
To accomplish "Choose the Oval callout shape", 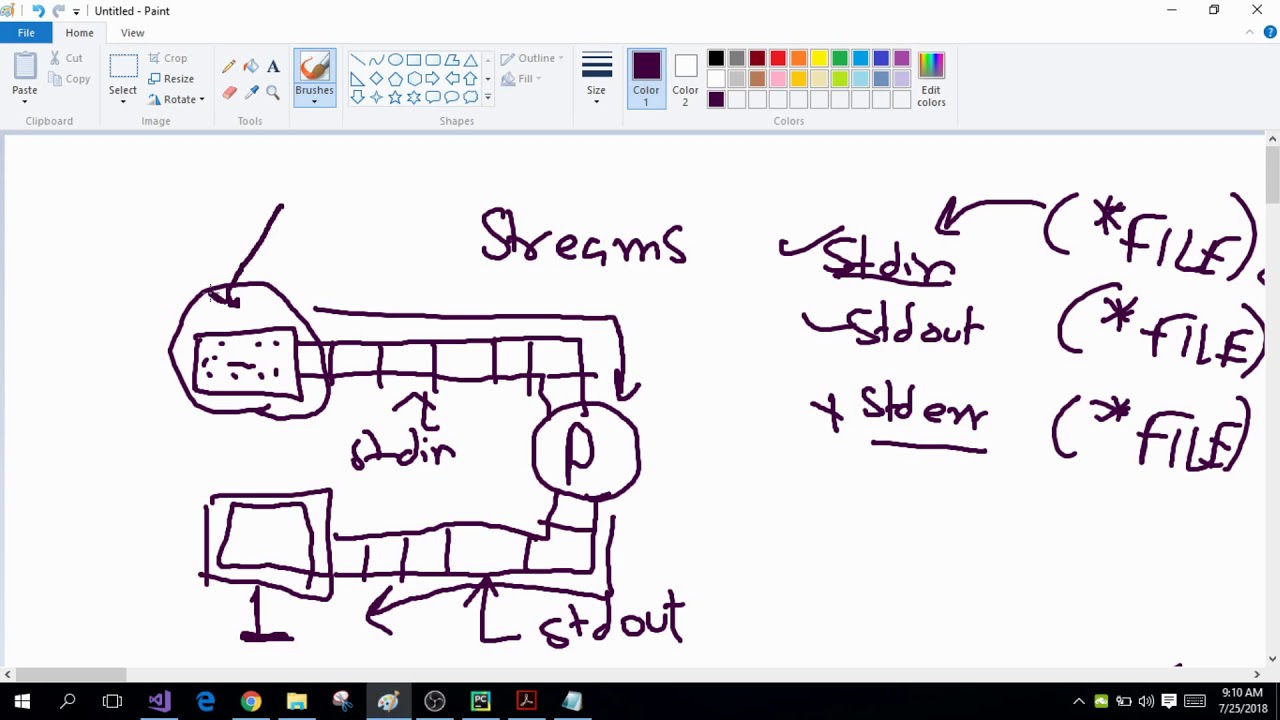I will pyautogui.click(x=452, y=97).
